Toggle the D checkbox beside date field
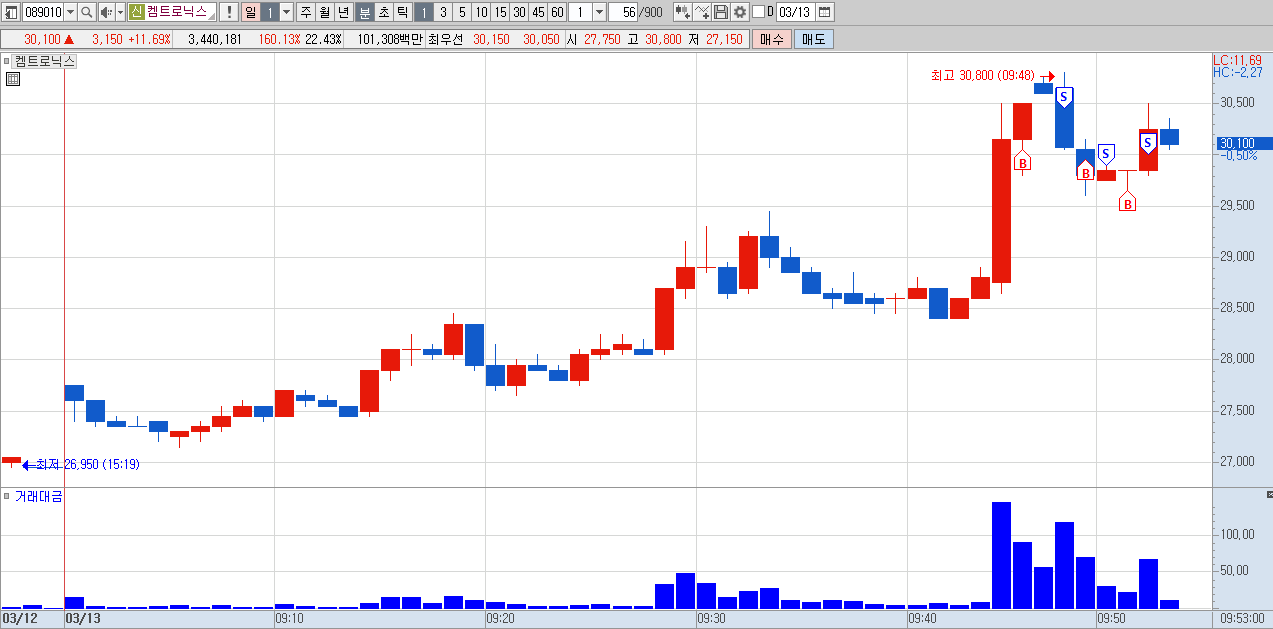Image resolution: width=1273 pixels, height=629 pixels. [757, 12]
